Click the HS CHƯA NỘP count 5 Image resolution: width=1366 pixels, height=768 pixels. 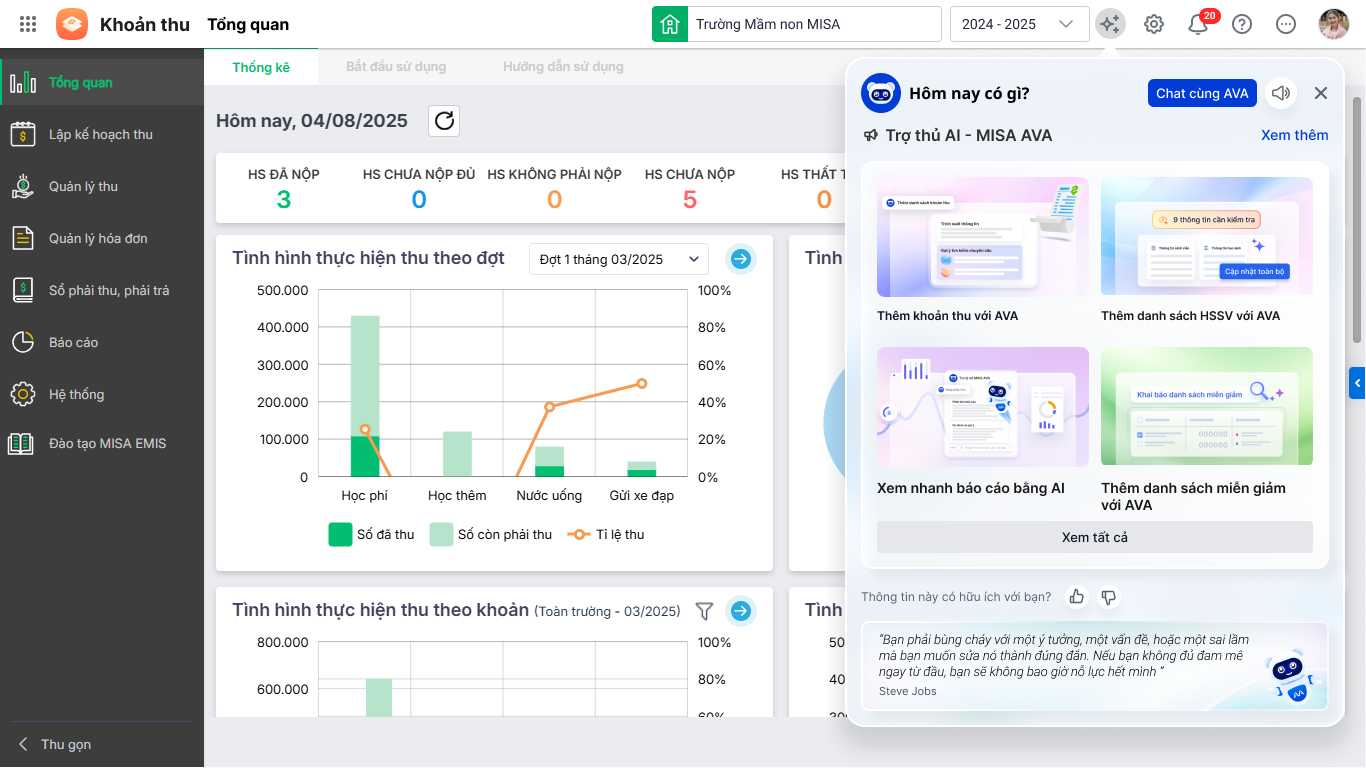pyautogui.click(x=690, y=200)
